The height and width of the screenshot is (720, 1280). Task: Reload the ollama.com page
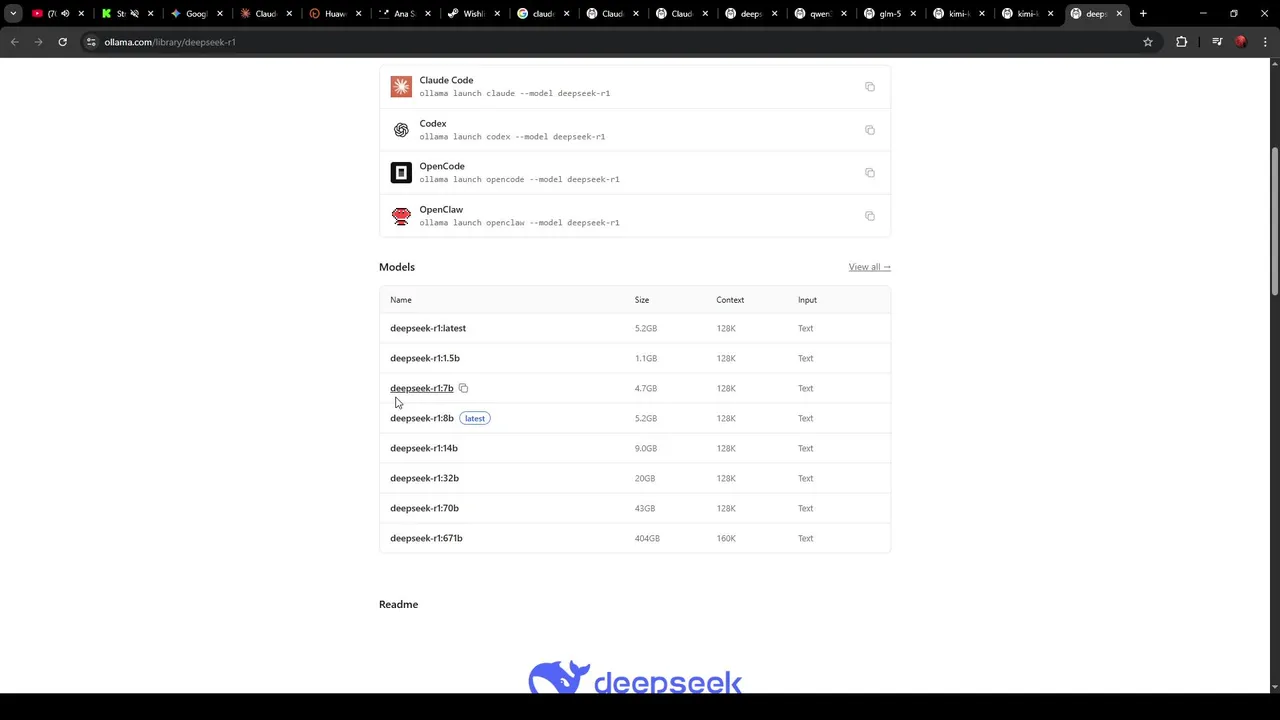[x=62, y=42]
